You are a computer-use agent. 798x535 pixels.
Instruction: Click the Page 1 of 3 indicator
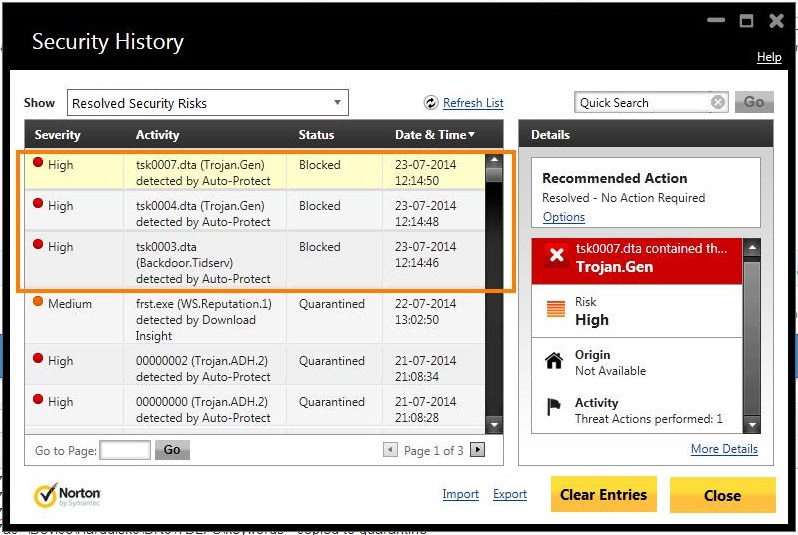point(434,450)
